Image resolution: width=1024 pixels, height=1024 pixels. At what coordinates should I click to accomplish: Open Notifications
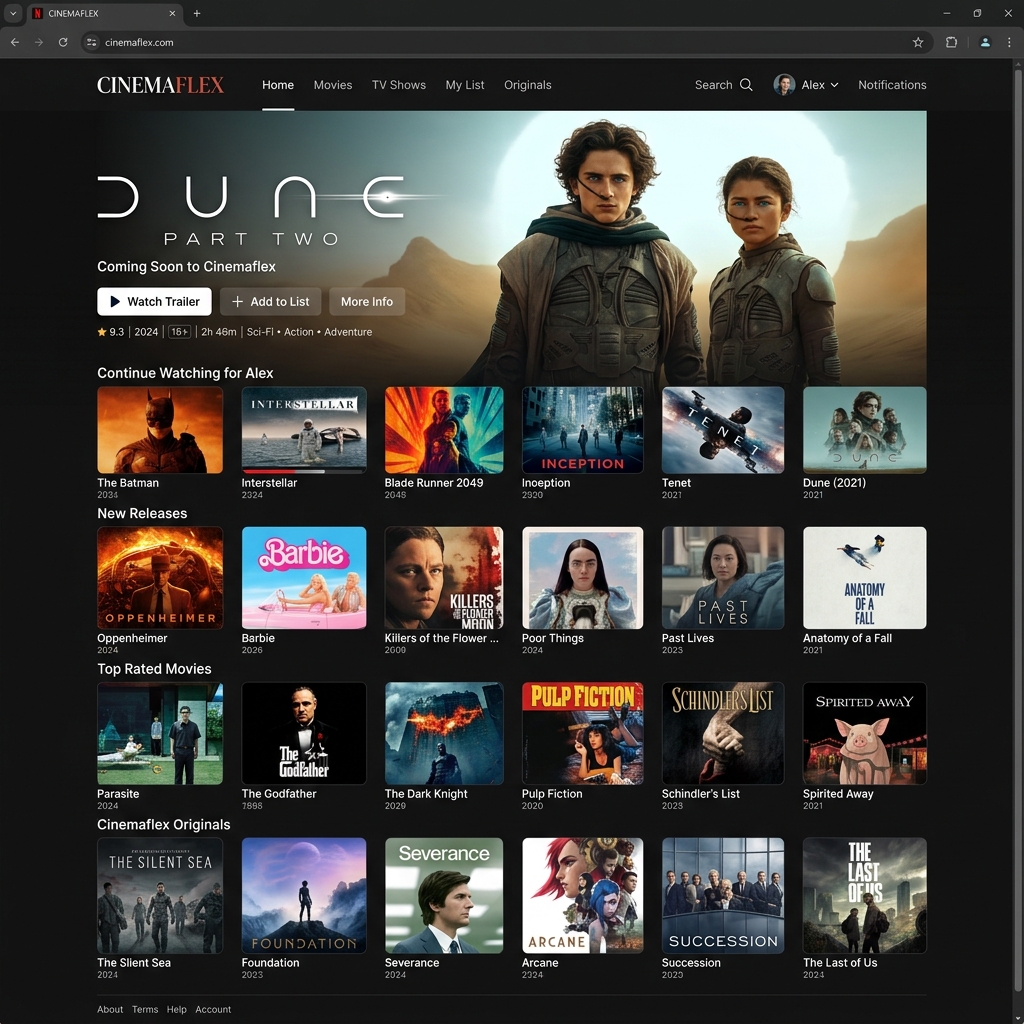pos(891,85)
